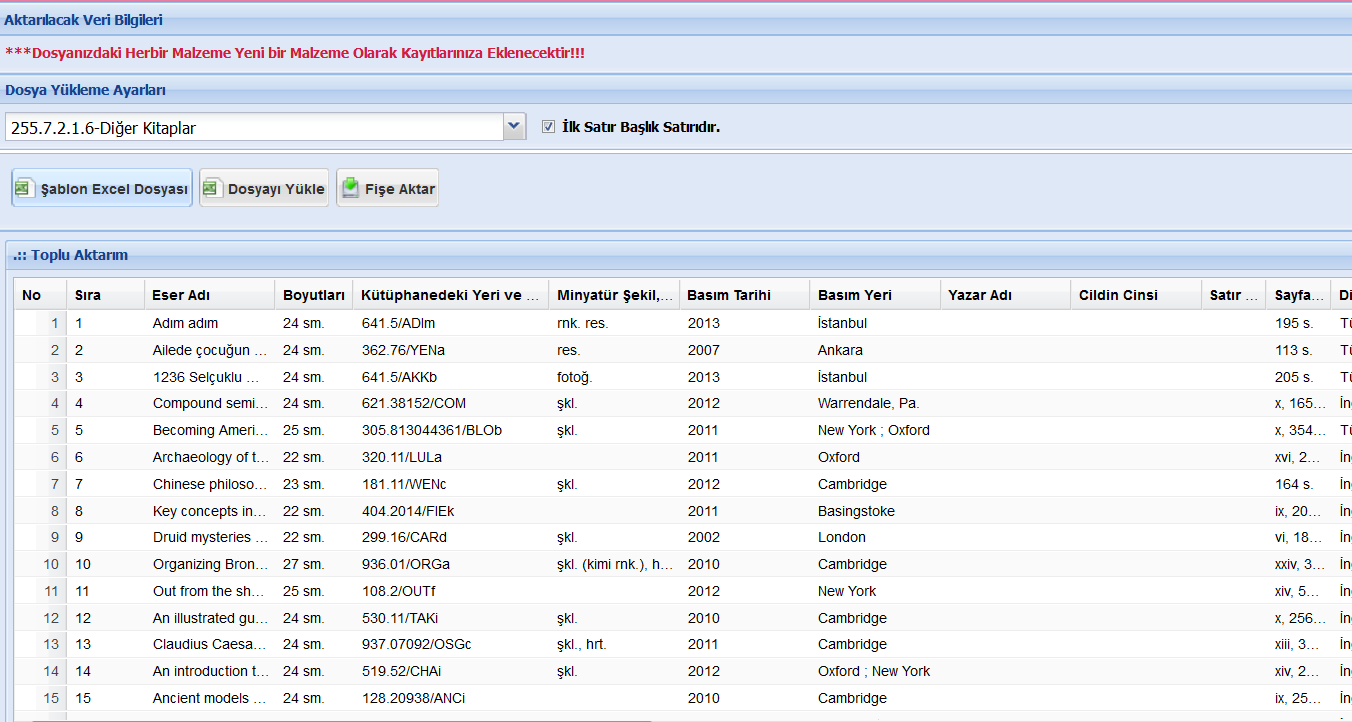Click call number 362.76/YENa

pos(403,350)
